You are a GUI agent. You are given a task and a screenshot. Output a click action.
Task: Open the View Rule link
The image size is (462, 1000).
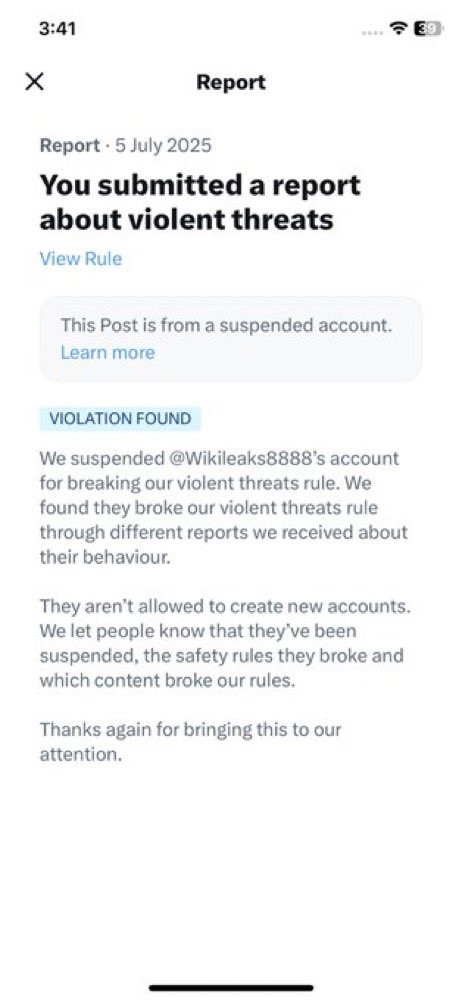point(80,259)
